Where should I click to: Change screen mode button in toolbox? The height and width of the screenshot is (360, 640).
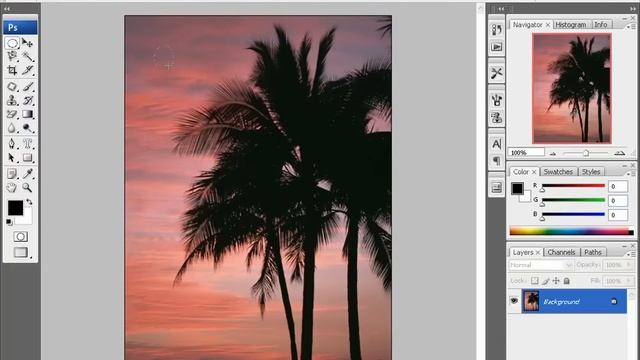click(x=21, y=252)
